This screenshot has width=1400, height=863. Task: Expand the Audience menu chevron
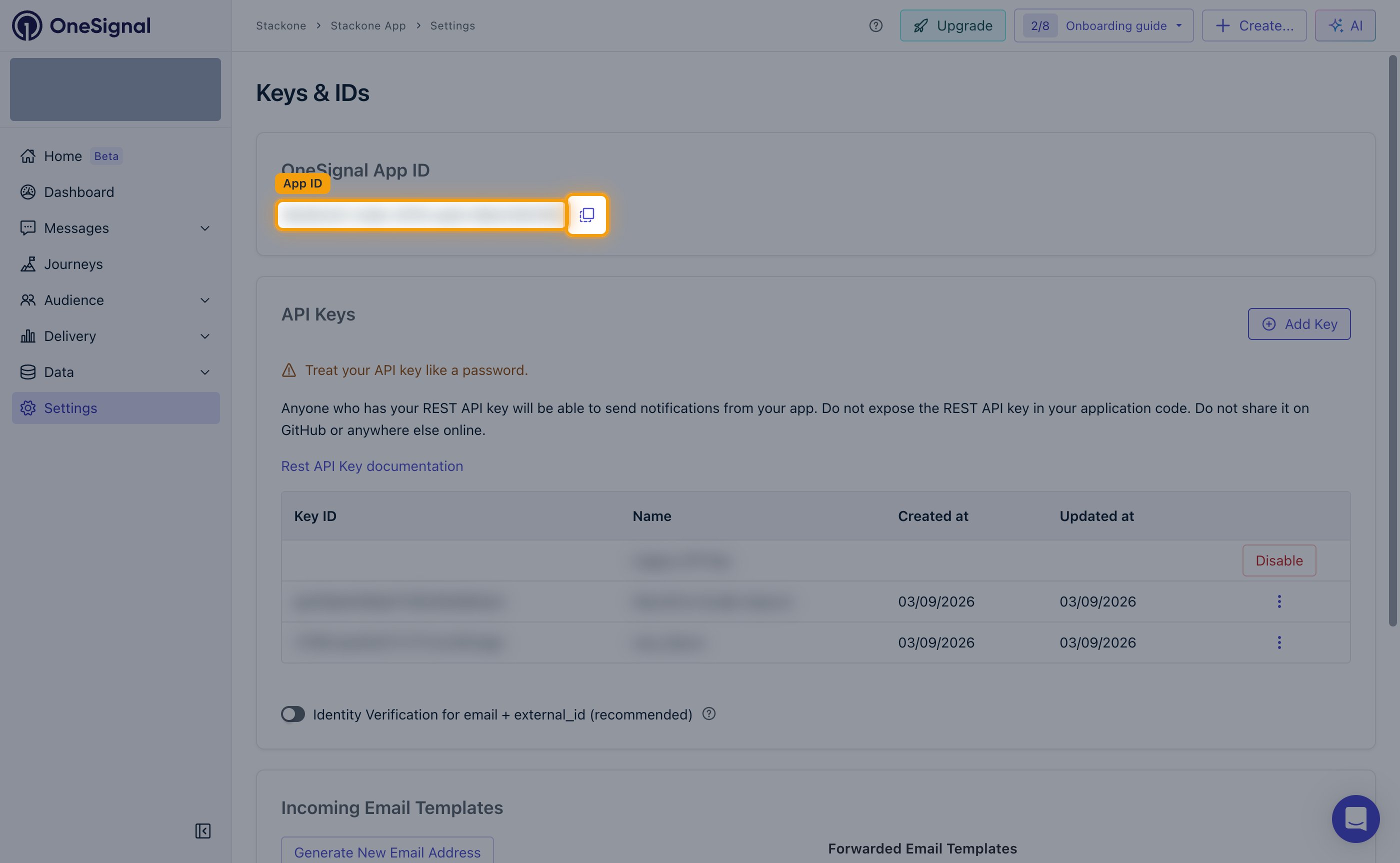(205, 300)
